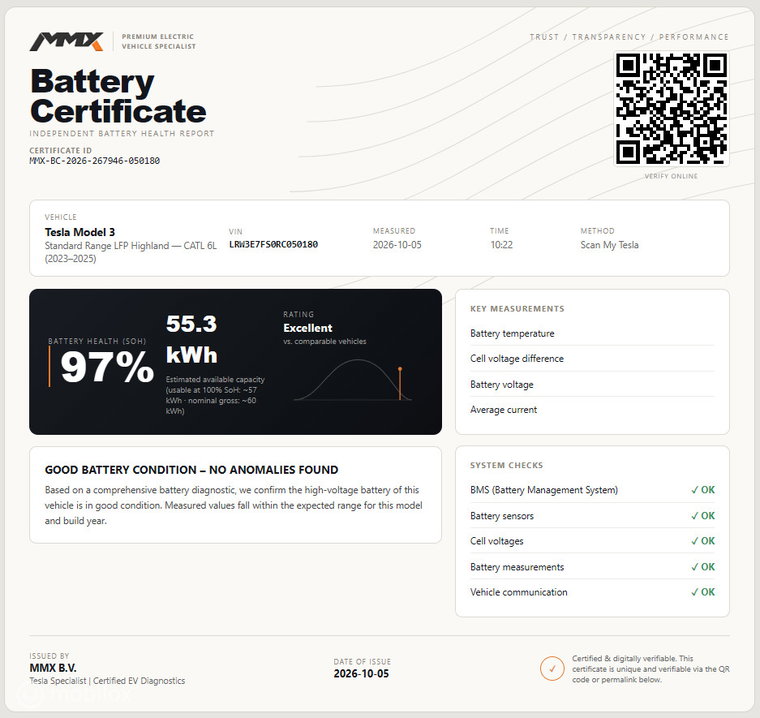Click 'INDEPENDENT BATTERY HEALTH REPORT' subtitle
This screenshot has height=718, width=760.
click(122, 133)
